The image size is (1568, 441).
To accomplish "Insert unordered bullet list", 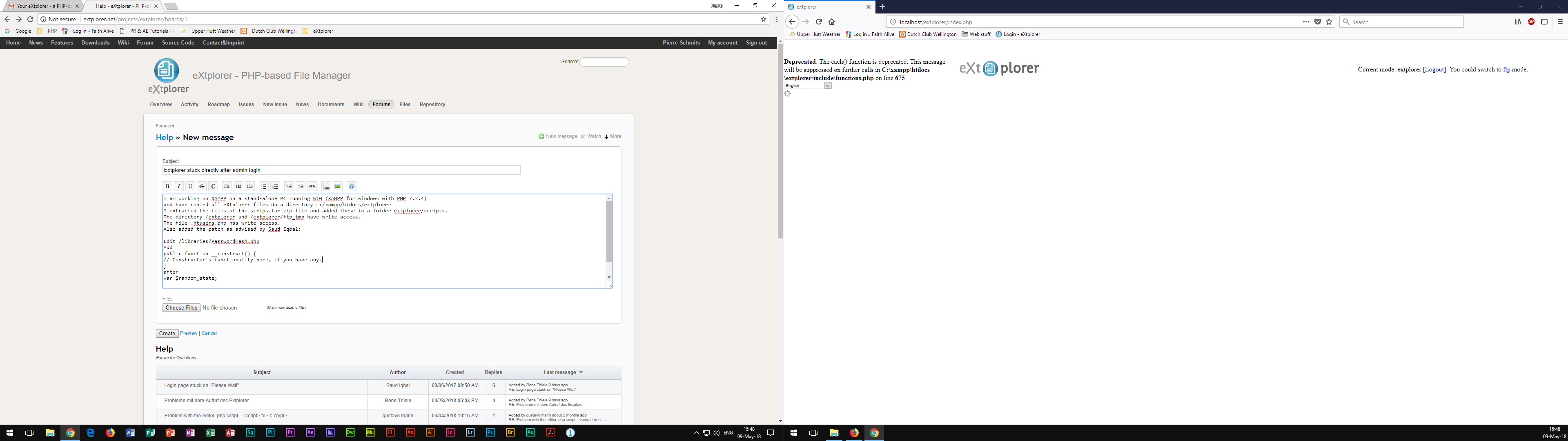I will [x=263, y=186].
